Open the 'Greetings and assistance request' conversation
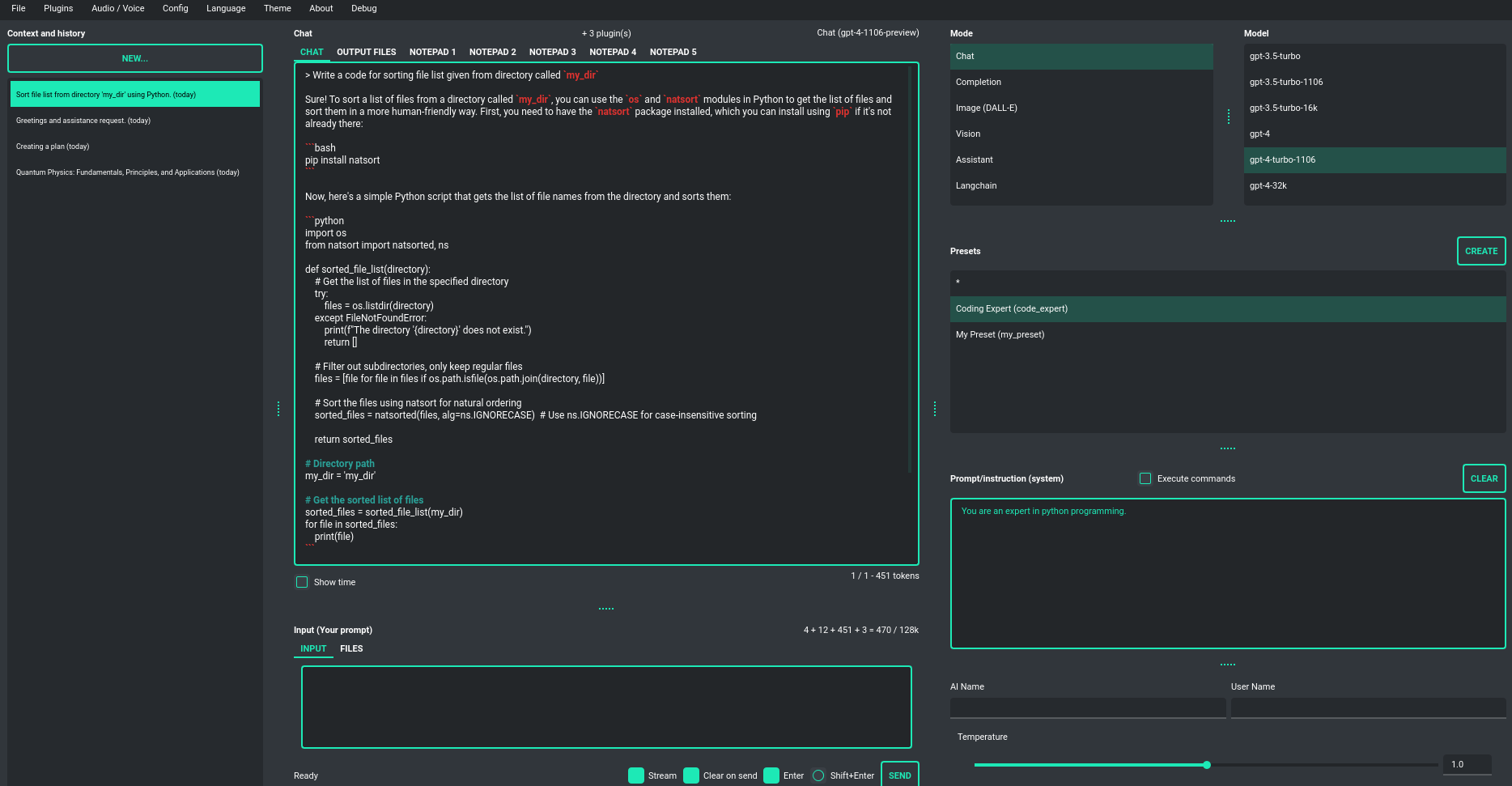 pyautogui.click(x=83, y=121)
